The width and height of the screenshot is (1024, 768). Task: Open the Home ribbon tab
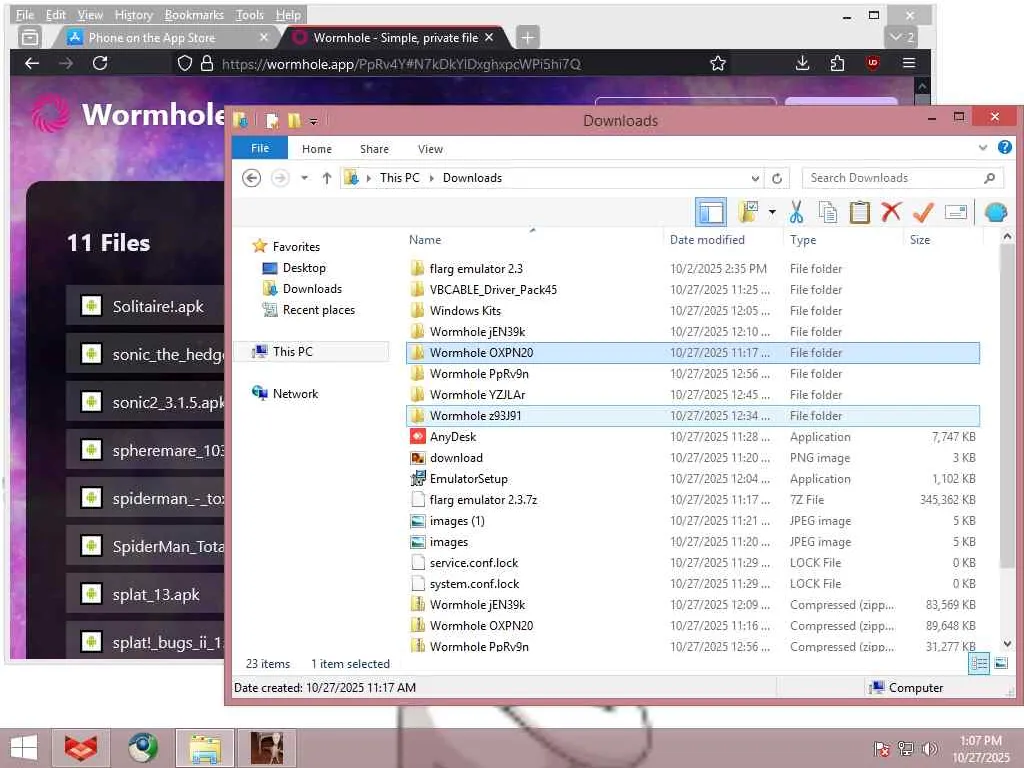(317, 149)
